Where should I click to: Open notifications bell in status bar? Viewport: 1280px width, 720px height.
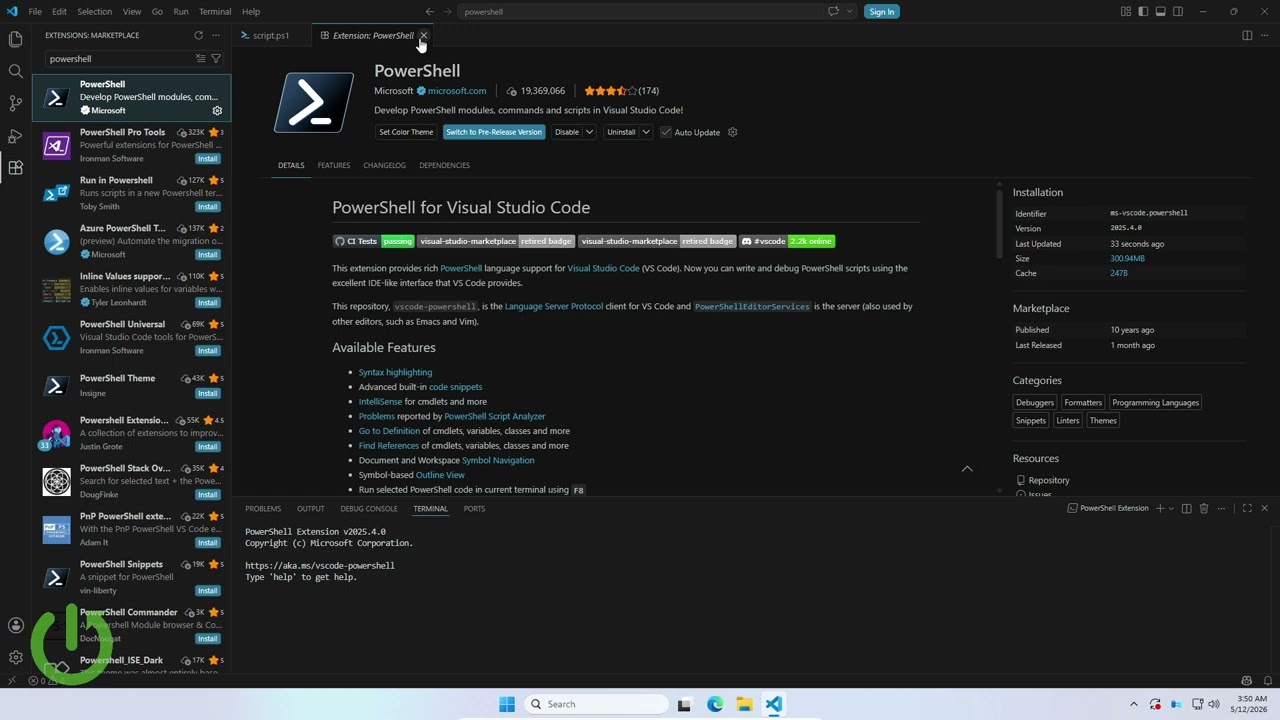pyautogui.click(x=1267, y=681)
